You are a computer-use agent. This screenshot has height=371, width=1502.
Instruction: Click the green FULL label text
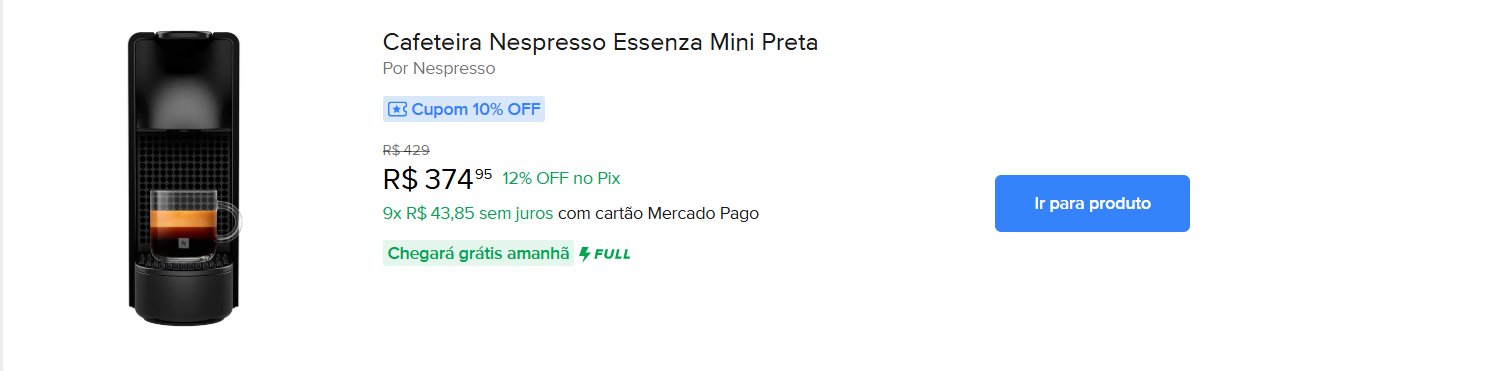(612, 254)
